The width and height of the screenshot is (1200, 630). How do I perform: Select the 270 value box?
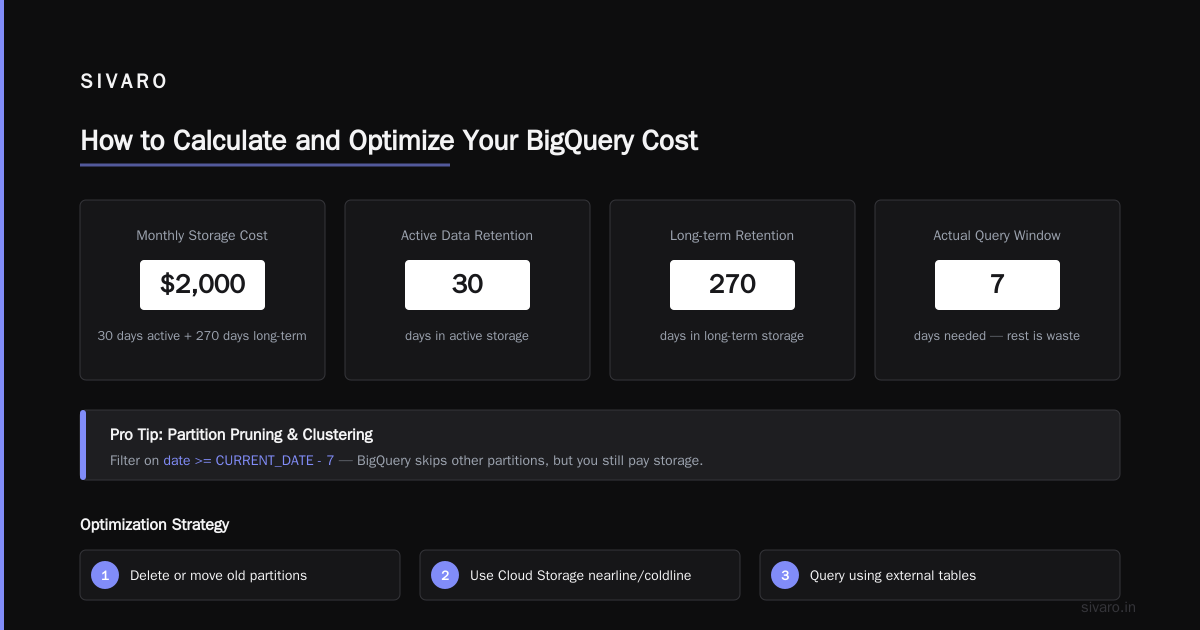click(x=732, y=285)
